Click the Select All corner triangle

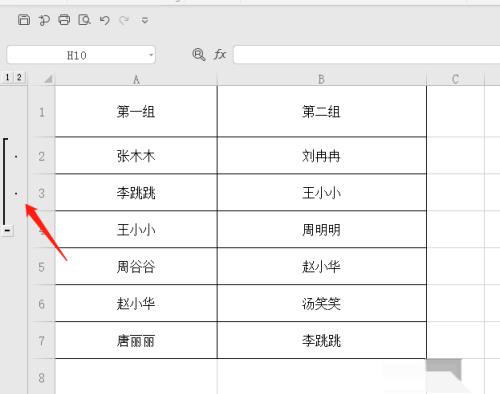coord(48,79)
